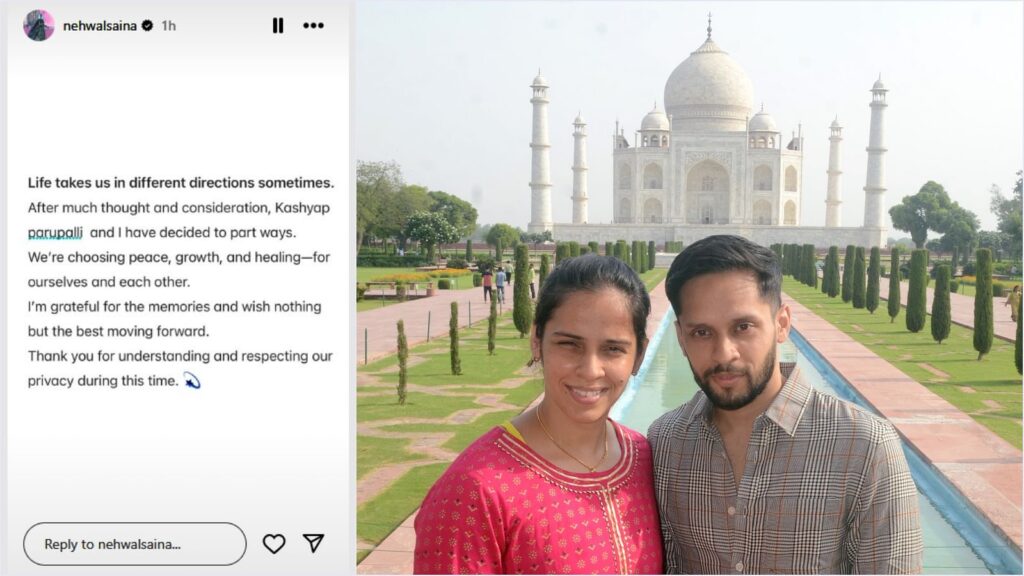The image size is (1024, 576).
Task: Click the blue verified badge
Action: coord(148,25)
